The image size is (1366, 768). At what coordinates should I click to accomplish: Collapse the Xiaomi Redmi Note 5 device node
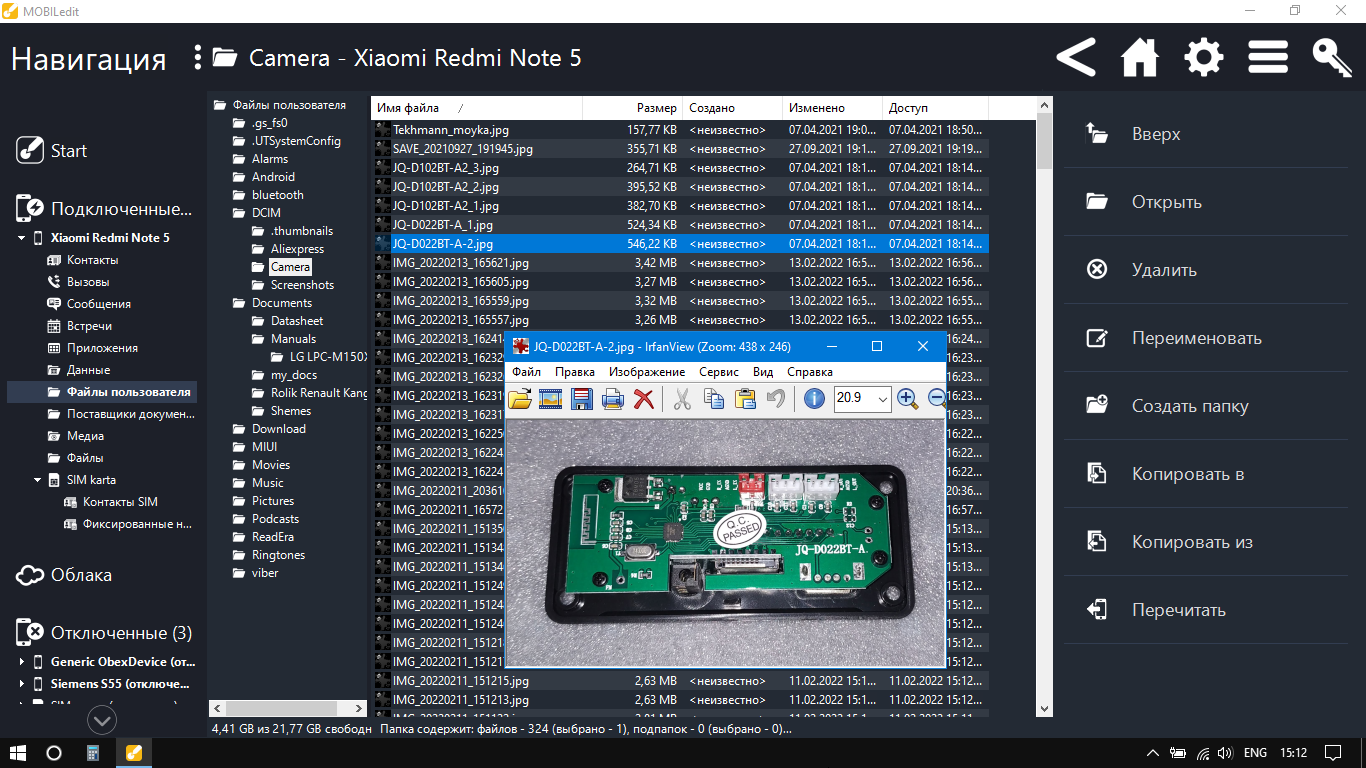coord(21,238)
